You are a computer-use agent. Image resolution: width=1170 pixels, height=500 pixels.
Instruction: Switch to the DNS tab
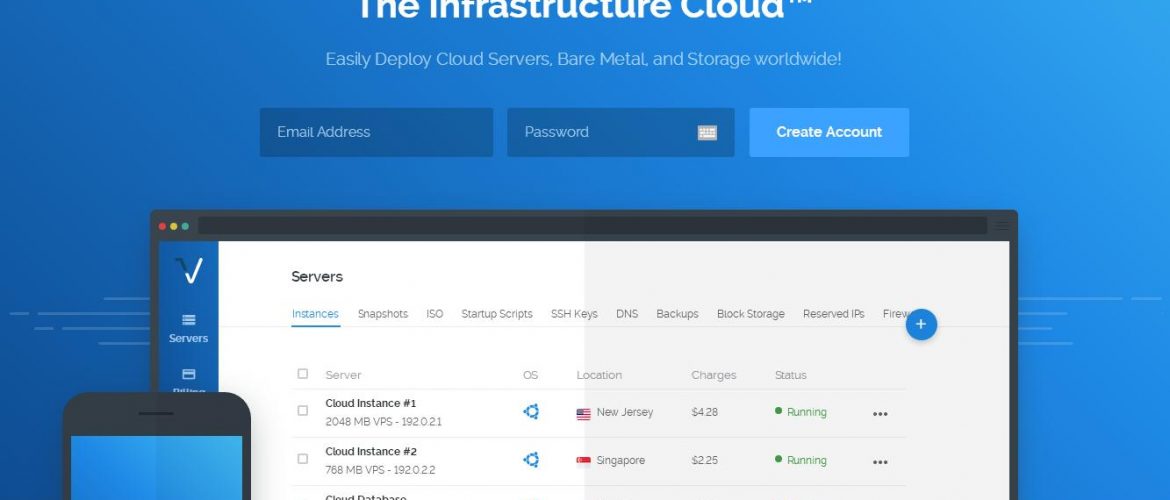point(627,314)
